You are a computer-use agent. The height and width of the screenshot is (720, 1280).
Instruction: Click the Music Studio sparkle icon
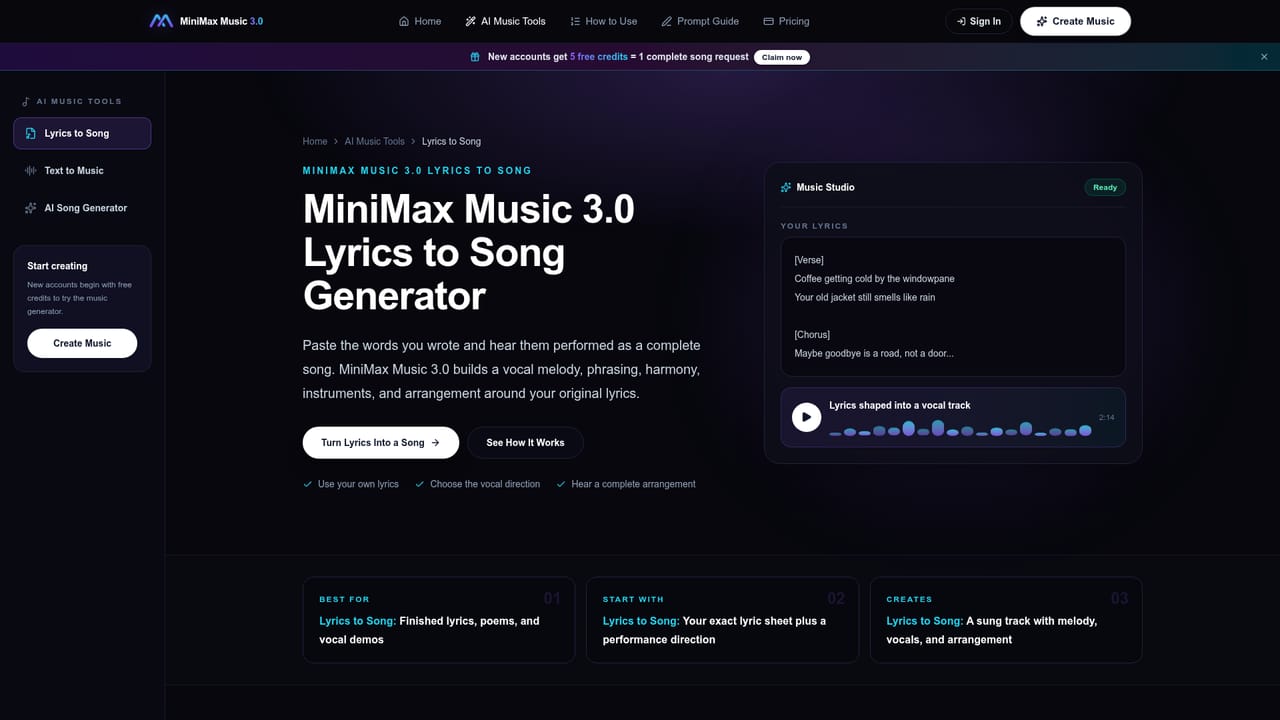click(x=785, y=187)
